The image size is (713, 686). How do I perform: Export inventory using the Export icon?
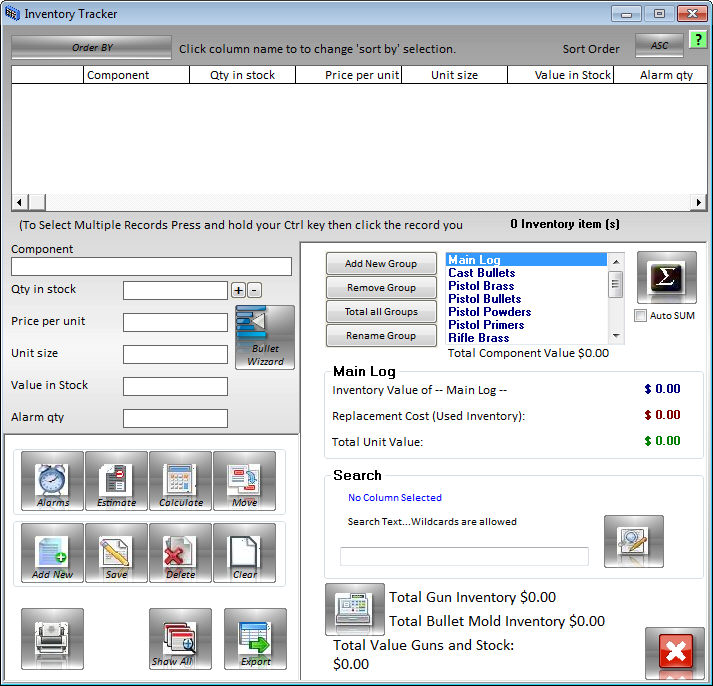click(x=255, y=639)
